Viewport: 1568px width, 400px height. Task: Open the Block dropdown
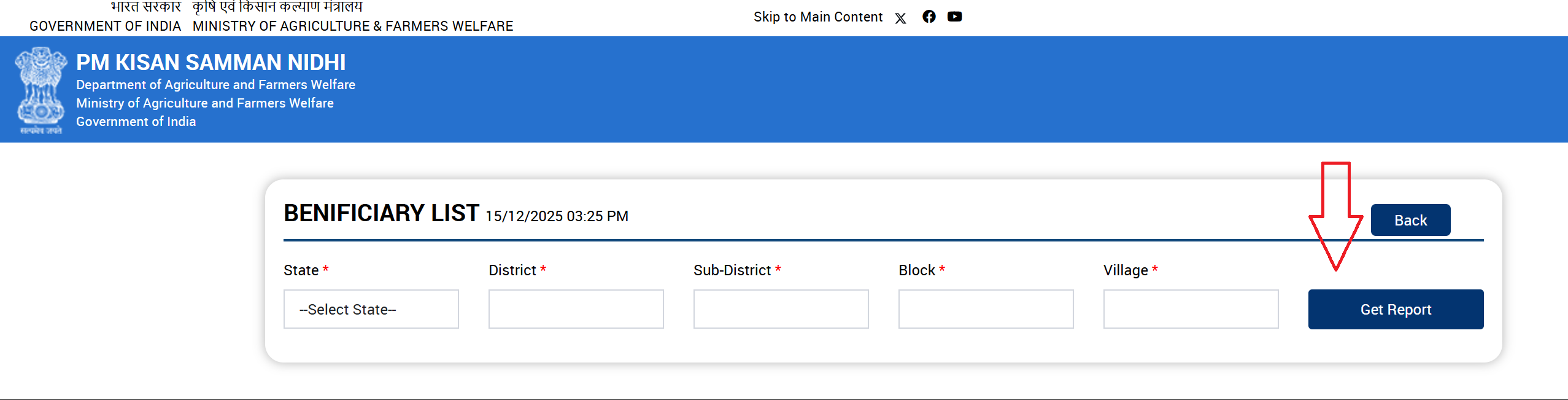point(986,309)
